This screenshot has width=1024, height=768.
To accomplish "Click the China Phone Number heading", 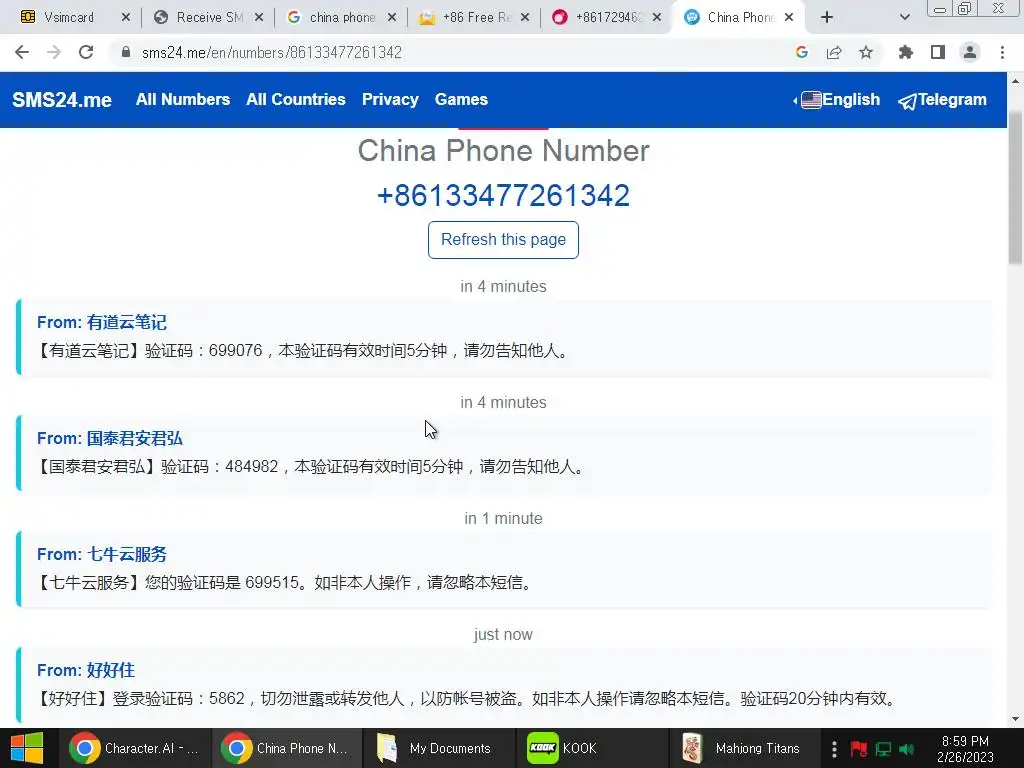I will pos(503,151).
